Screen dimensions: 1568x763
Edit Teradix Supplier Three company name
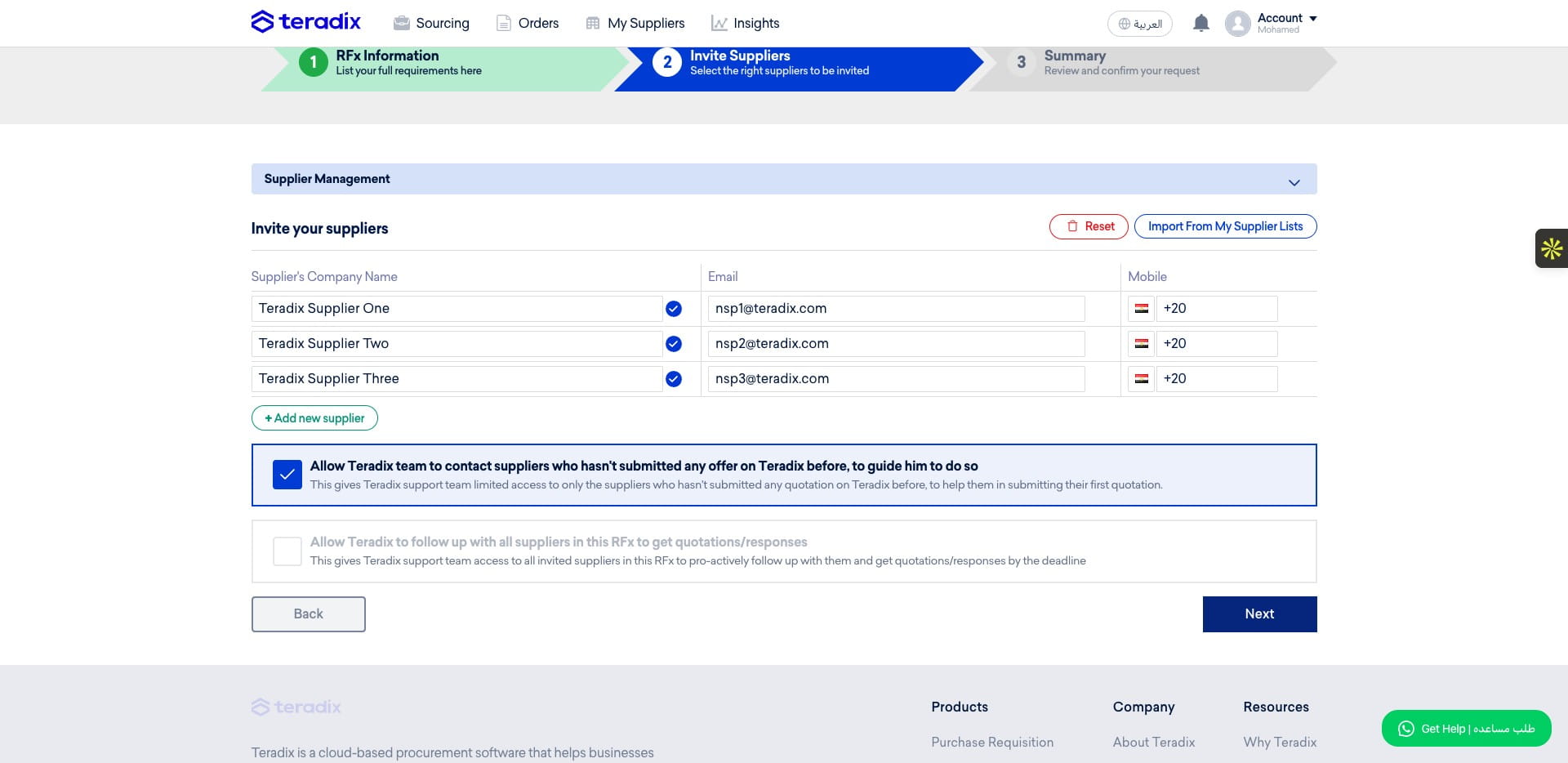click(457, 379)
